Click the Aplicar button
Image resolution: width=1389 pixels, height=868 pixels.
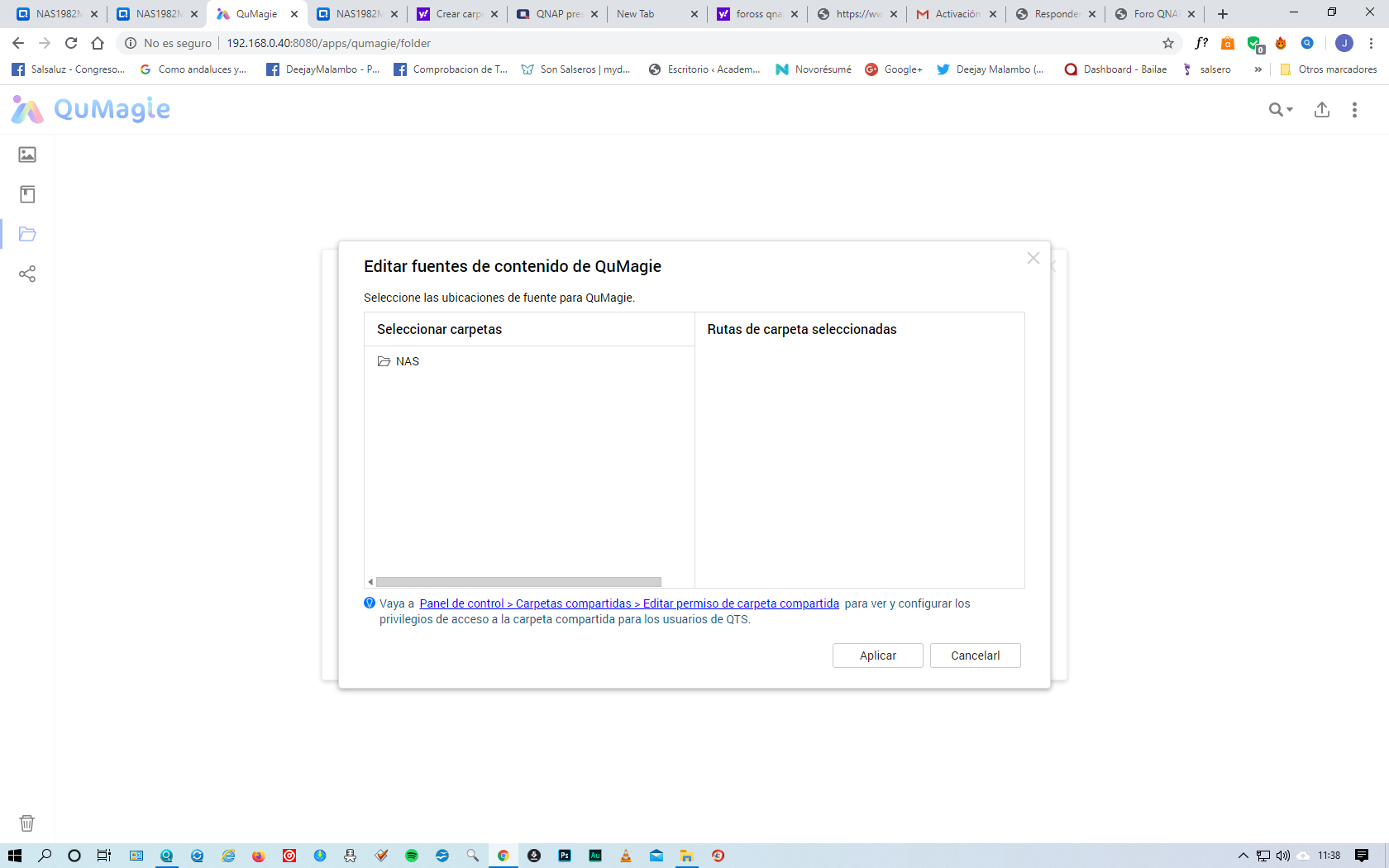click(x=877, y=656)
